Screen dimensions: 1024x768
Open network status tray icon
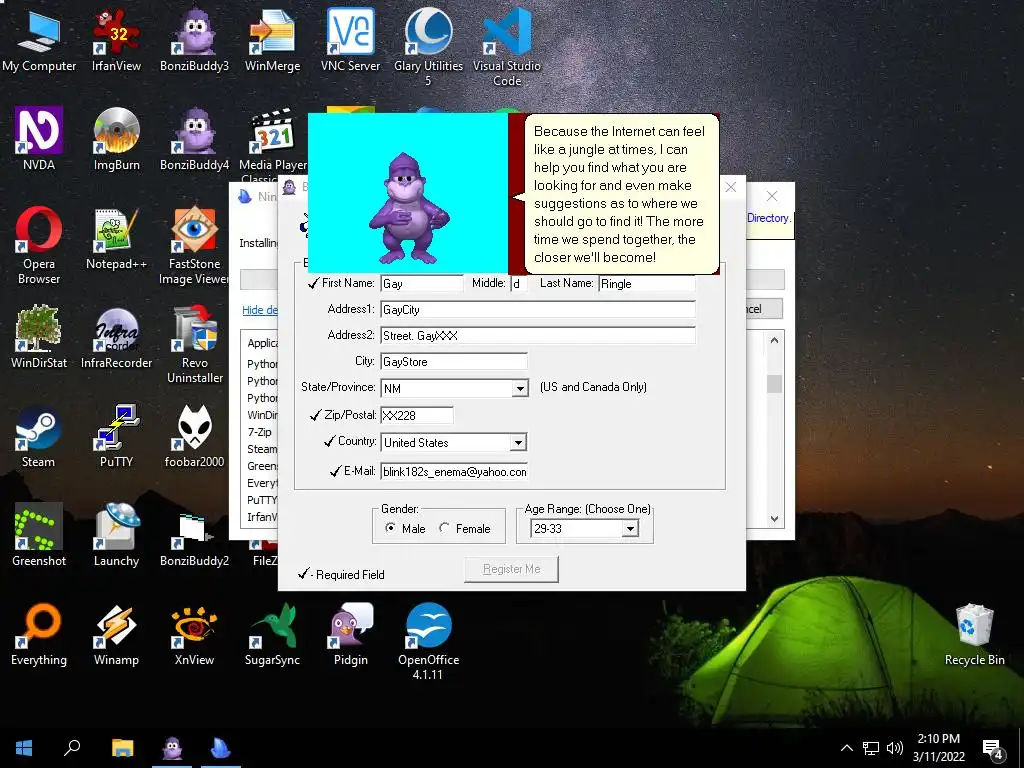point(871,748)
